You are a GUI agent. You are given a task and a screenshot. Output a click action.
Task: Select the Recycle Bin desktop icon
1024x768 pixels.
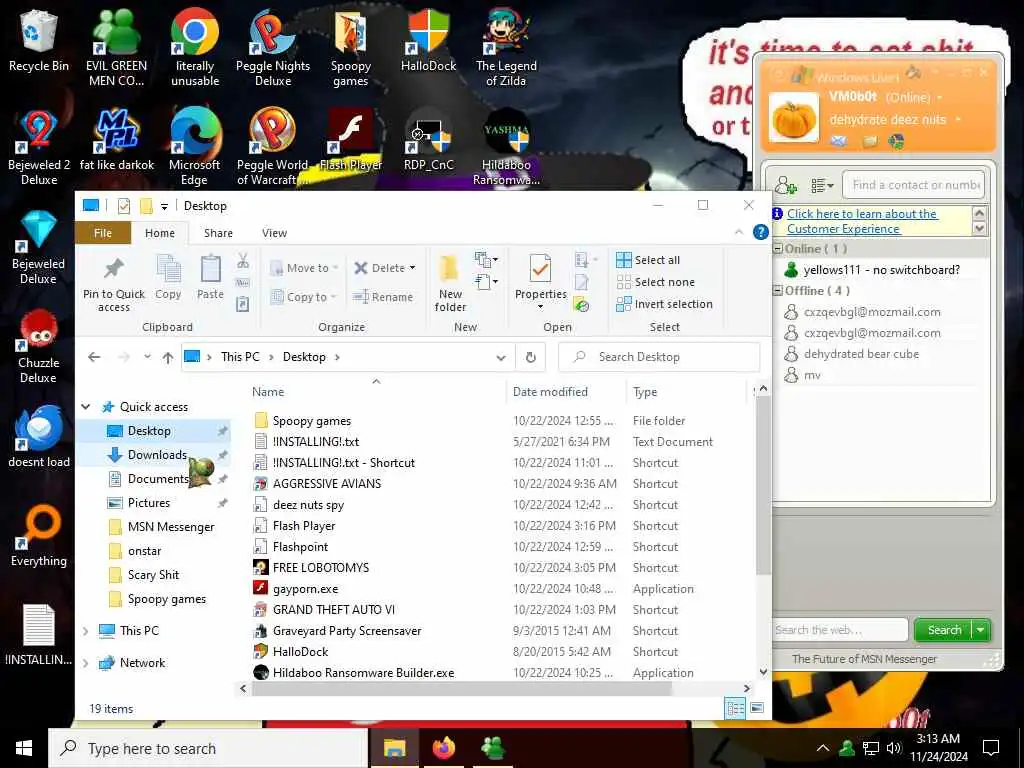pyautogui.click(x=39, y=40)
